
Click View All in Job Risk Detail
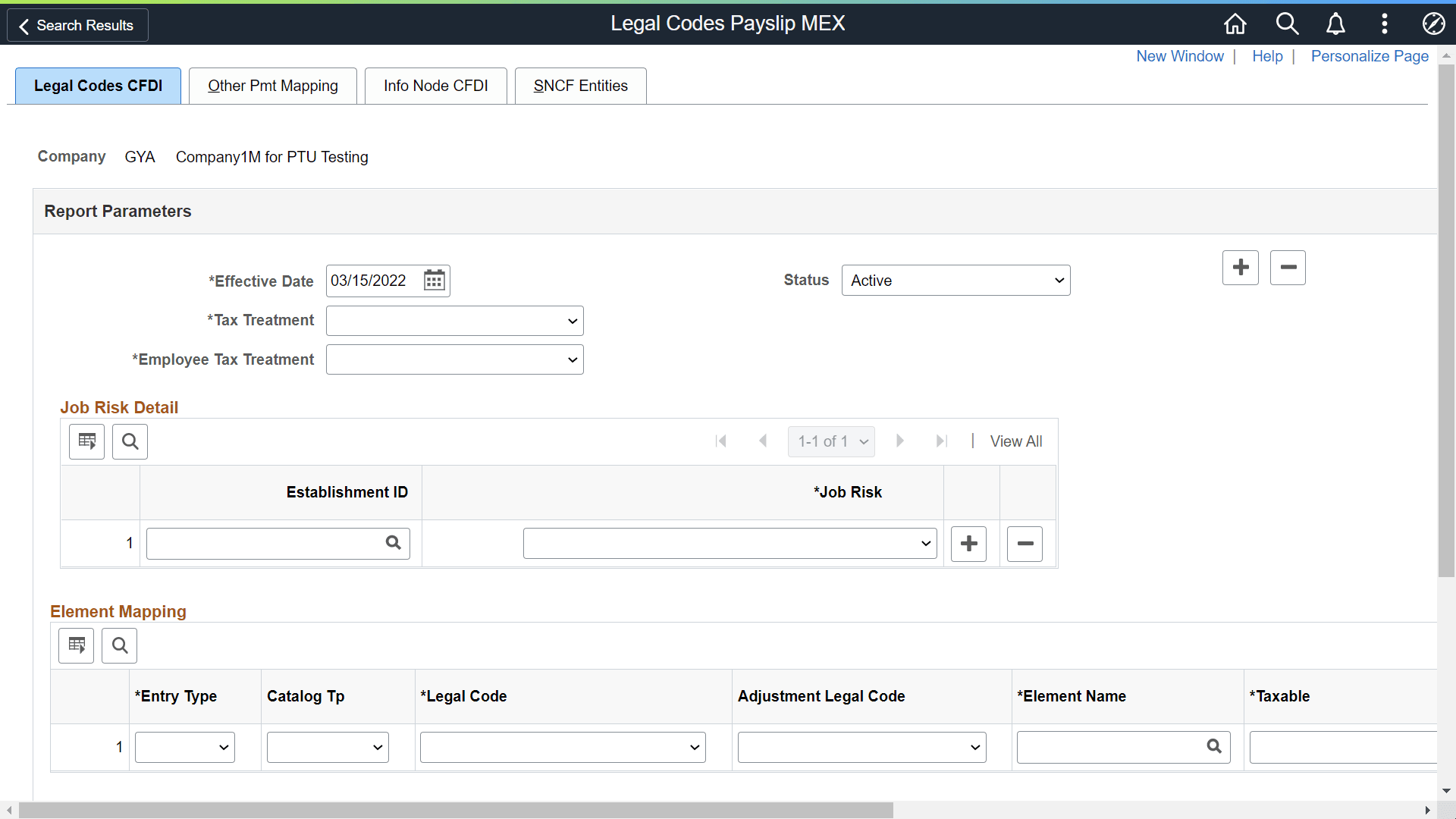point(1016,441)
